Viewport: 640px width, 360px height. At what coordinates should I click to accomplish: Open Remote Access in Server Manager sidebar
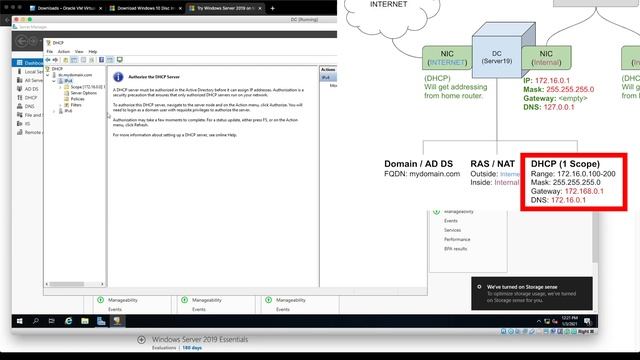point(28,132)
